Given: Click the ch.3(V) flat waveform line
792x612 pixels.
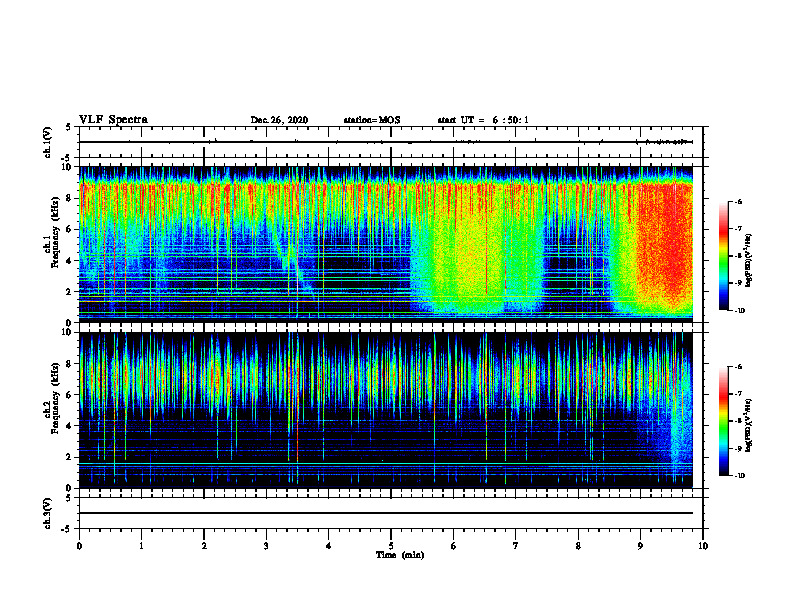Looking at the screenshot, I should pos(386,513).
